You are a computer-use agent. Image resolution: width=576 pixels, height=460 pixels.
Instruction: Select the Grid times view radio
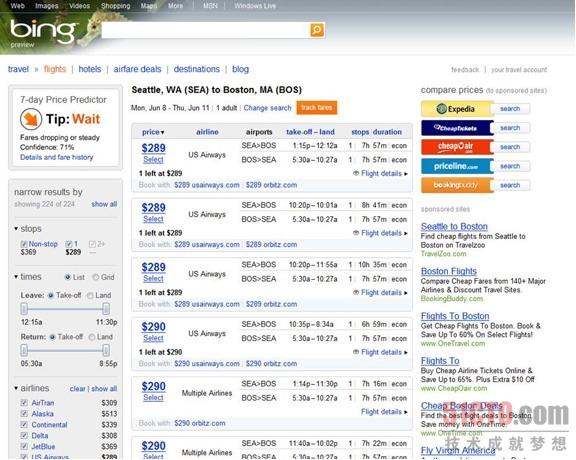[96, 277]
